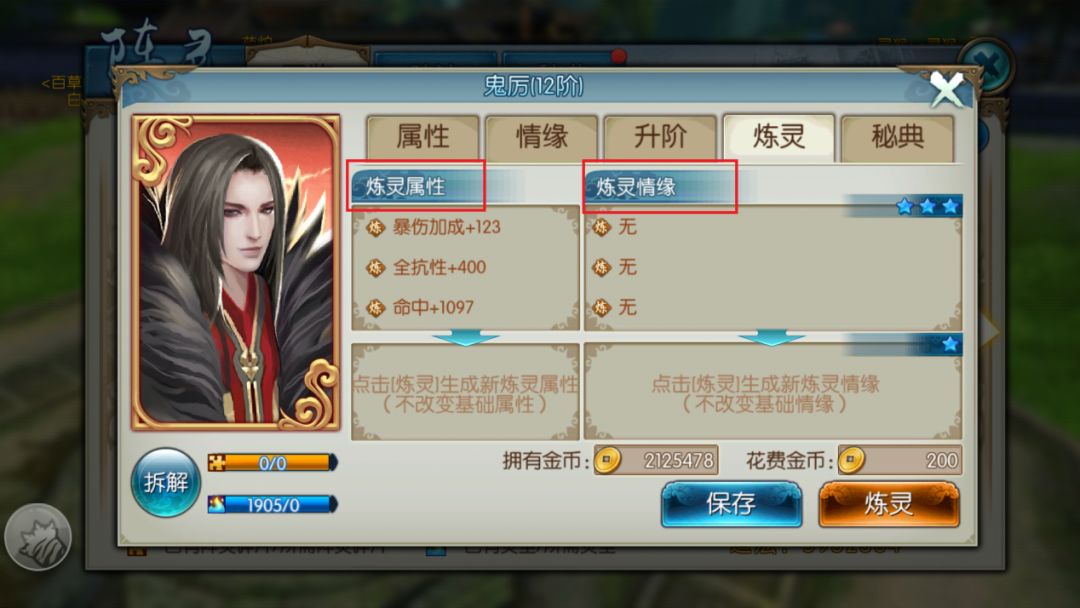Click the orange 0/0 progress bar

coord(273,463)
